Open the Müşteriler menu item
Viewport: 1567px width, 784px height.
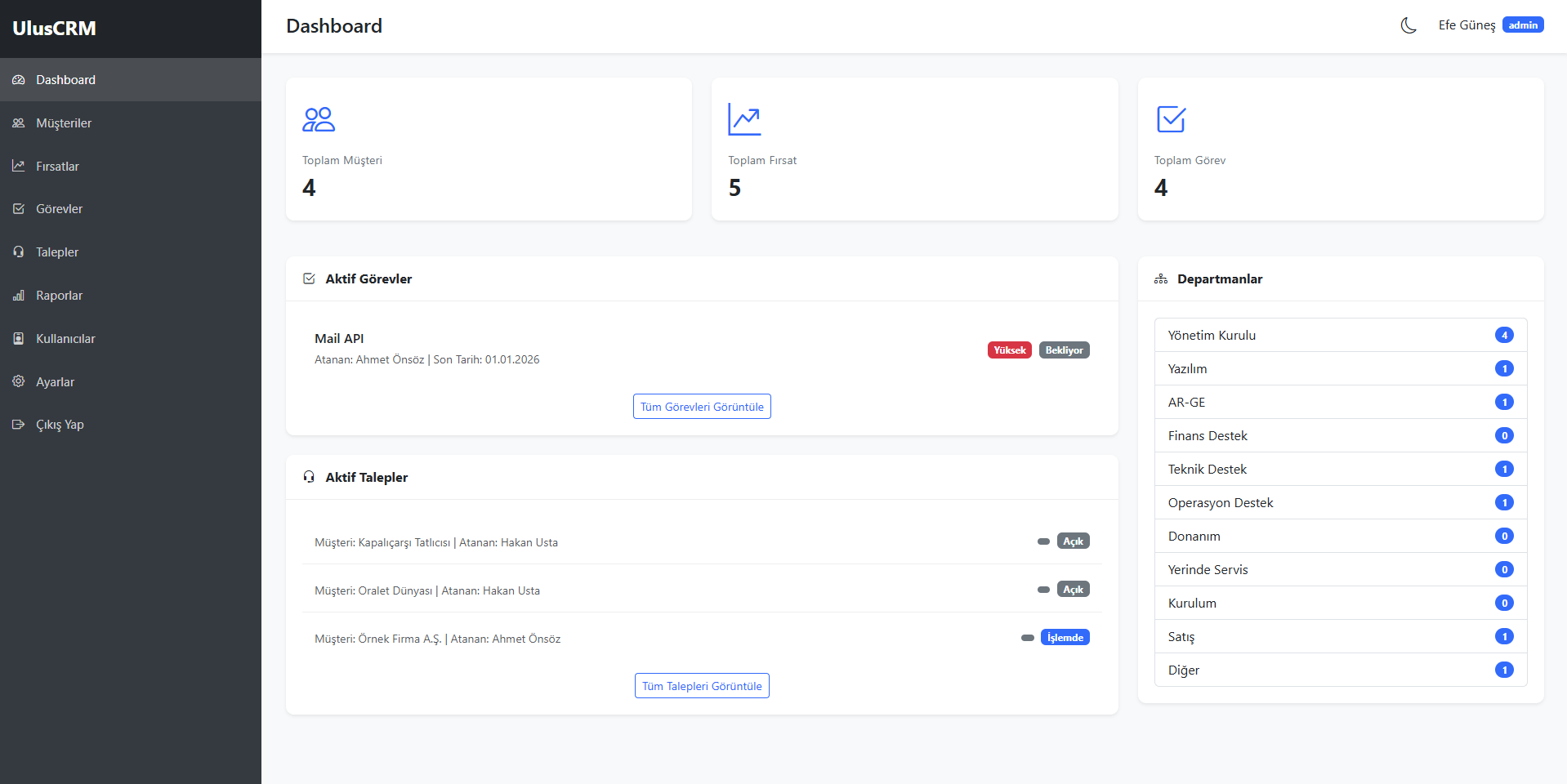point(64,123)
